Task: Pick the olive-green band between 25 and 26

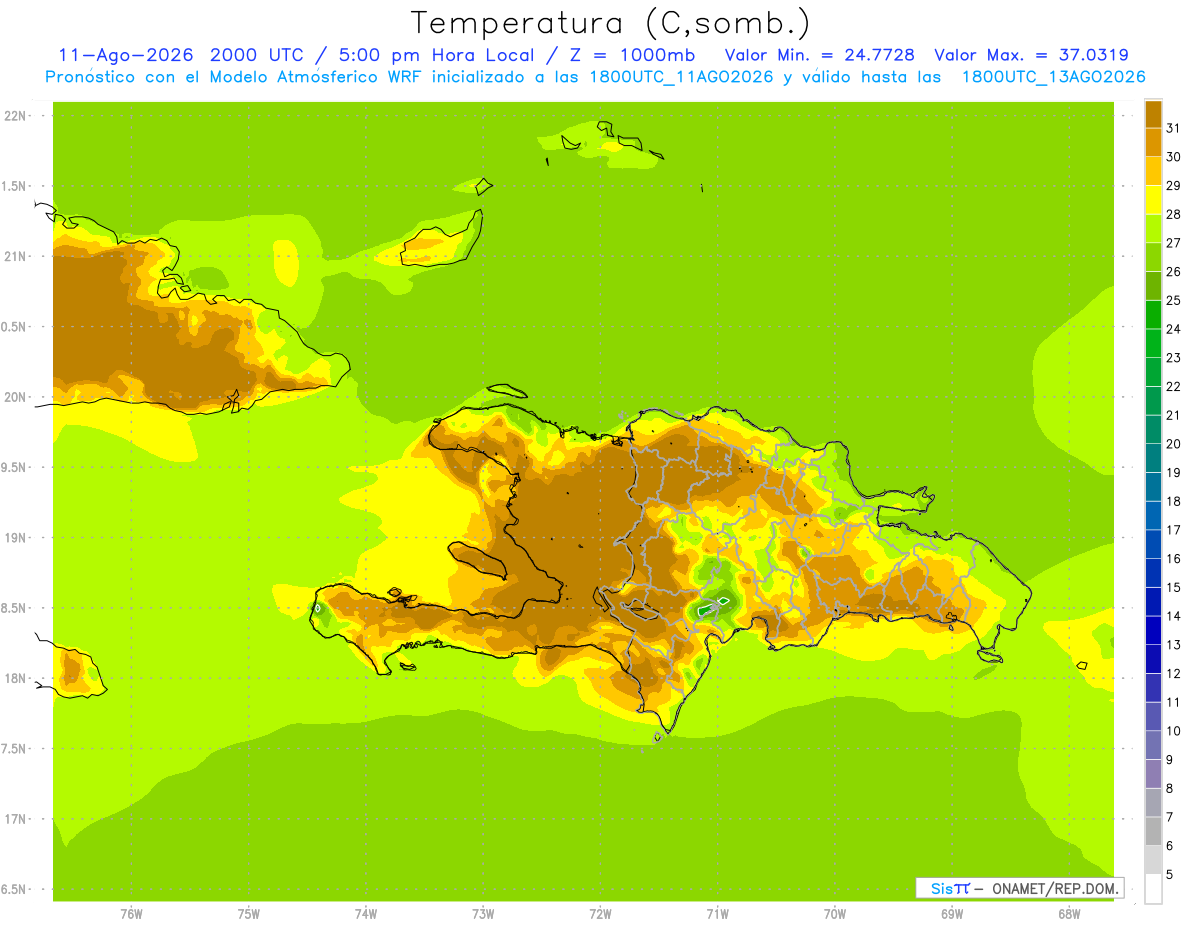Action: [1153, 286]
